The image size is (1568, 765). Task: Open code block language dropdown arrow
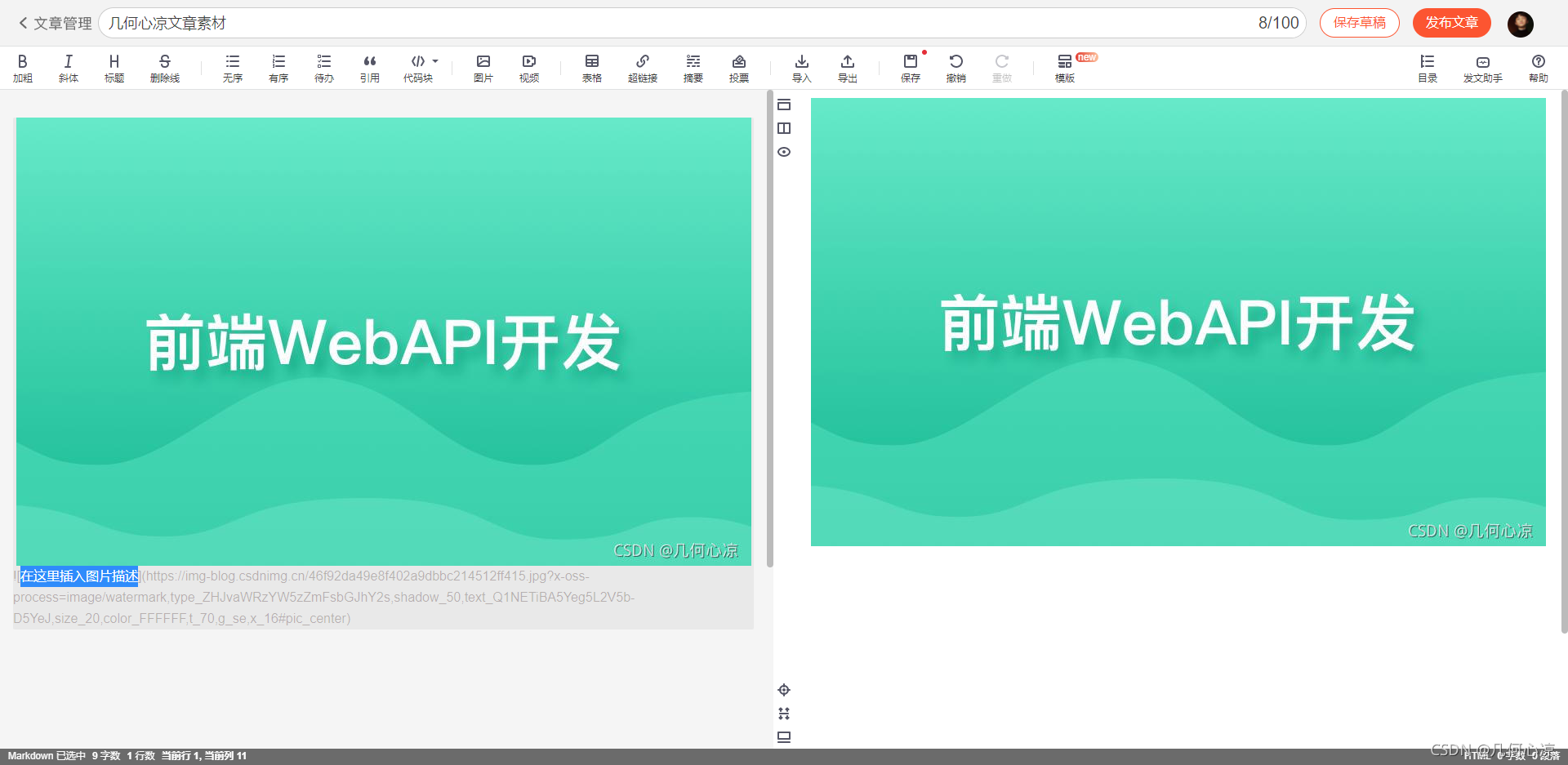coord(435,61)
